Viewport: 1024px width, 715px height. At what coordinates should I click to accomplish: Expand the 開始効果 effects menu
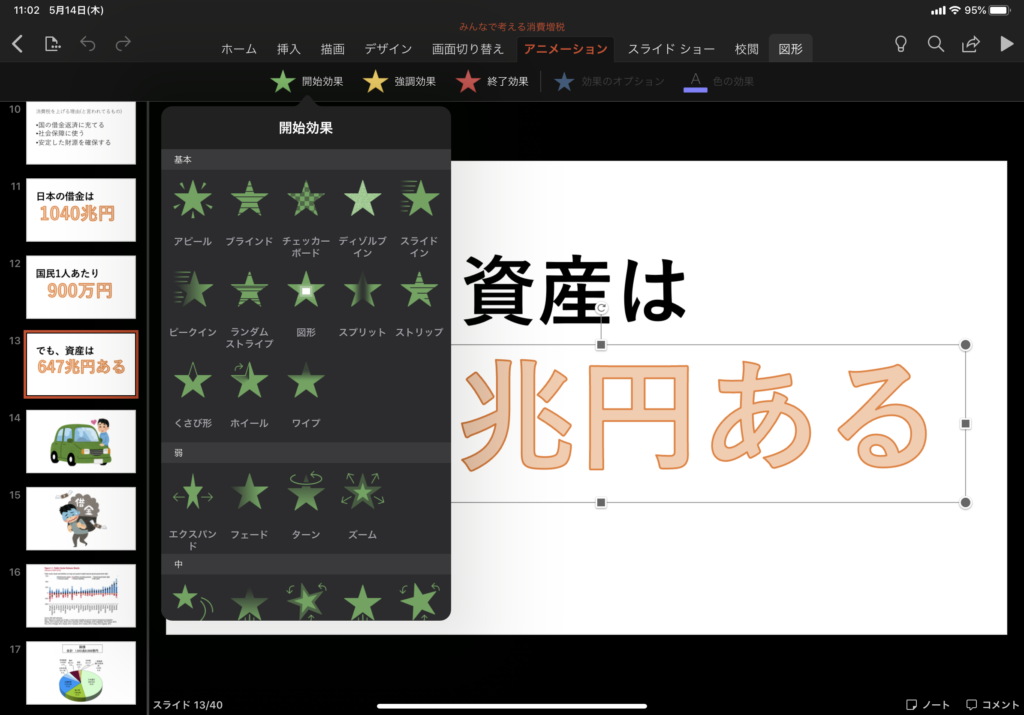pyautogui.click(x=307, y=82)
